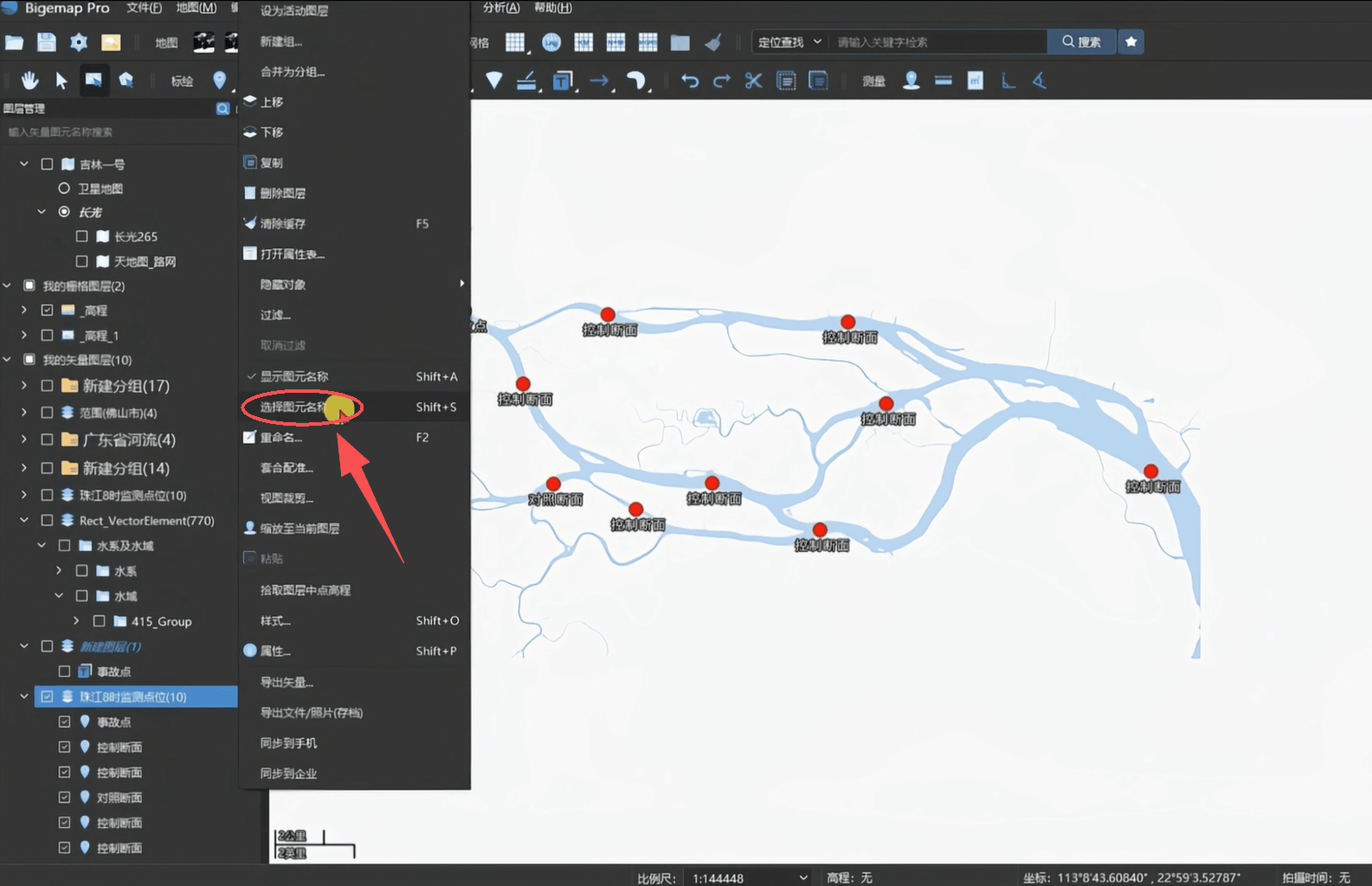Screen dimensions: 1372x886
Task: Click the round Lng grid icon
Action: [x=551, y=42]
